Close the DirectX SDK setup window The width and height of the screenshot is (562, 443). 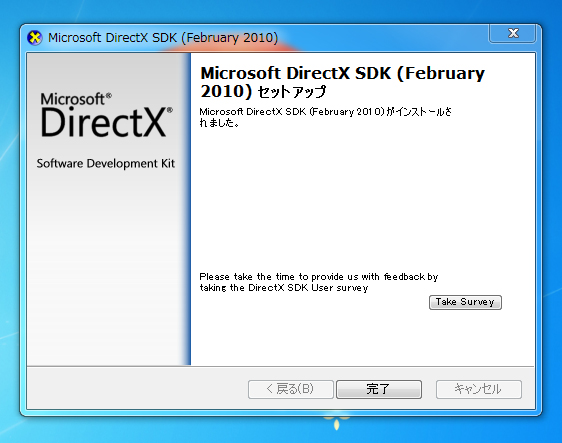pyautogui.click(x=513, y=33)
